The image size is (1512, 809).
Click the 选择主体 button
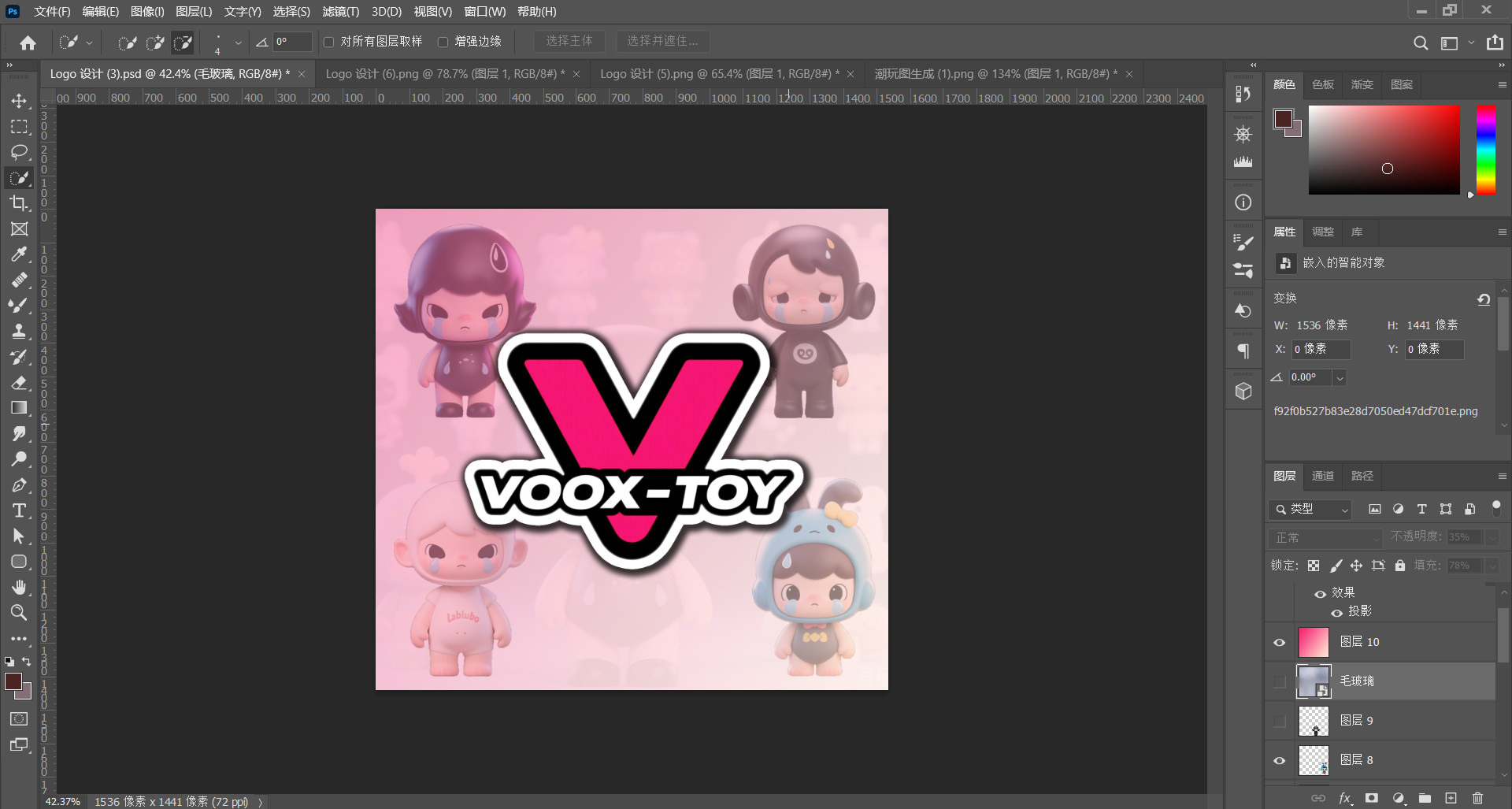point(569,41)
